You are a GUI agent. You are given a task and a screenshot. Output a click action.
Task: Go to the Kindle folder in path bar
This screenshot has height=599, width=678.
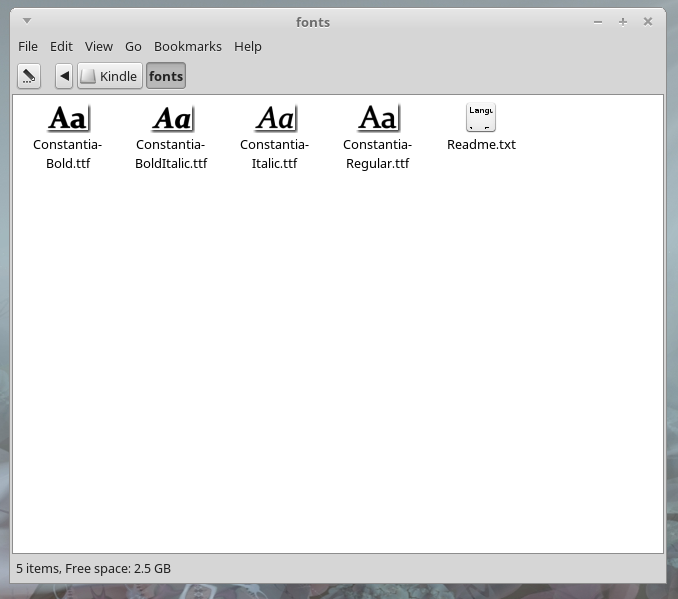(x=110, y=76)
